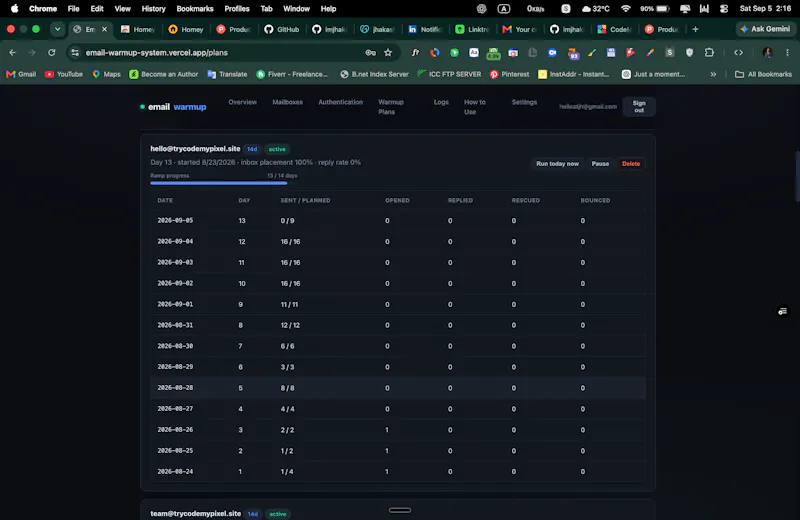Open the Pinterest bookmark
800x520 pixels.
coord(510,74)
